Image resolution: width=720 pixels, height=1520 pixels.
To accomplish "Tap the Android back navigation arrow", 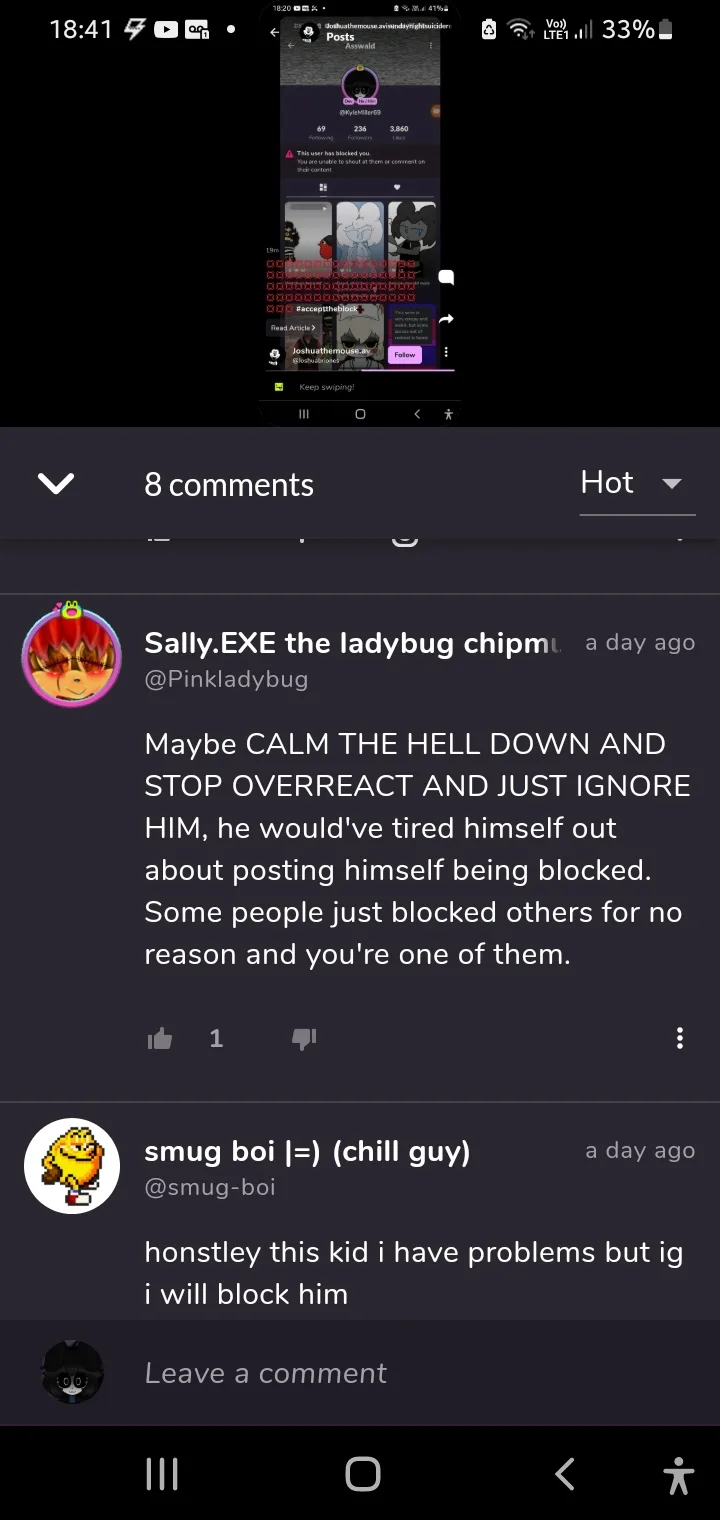I will coord(565,1474).
